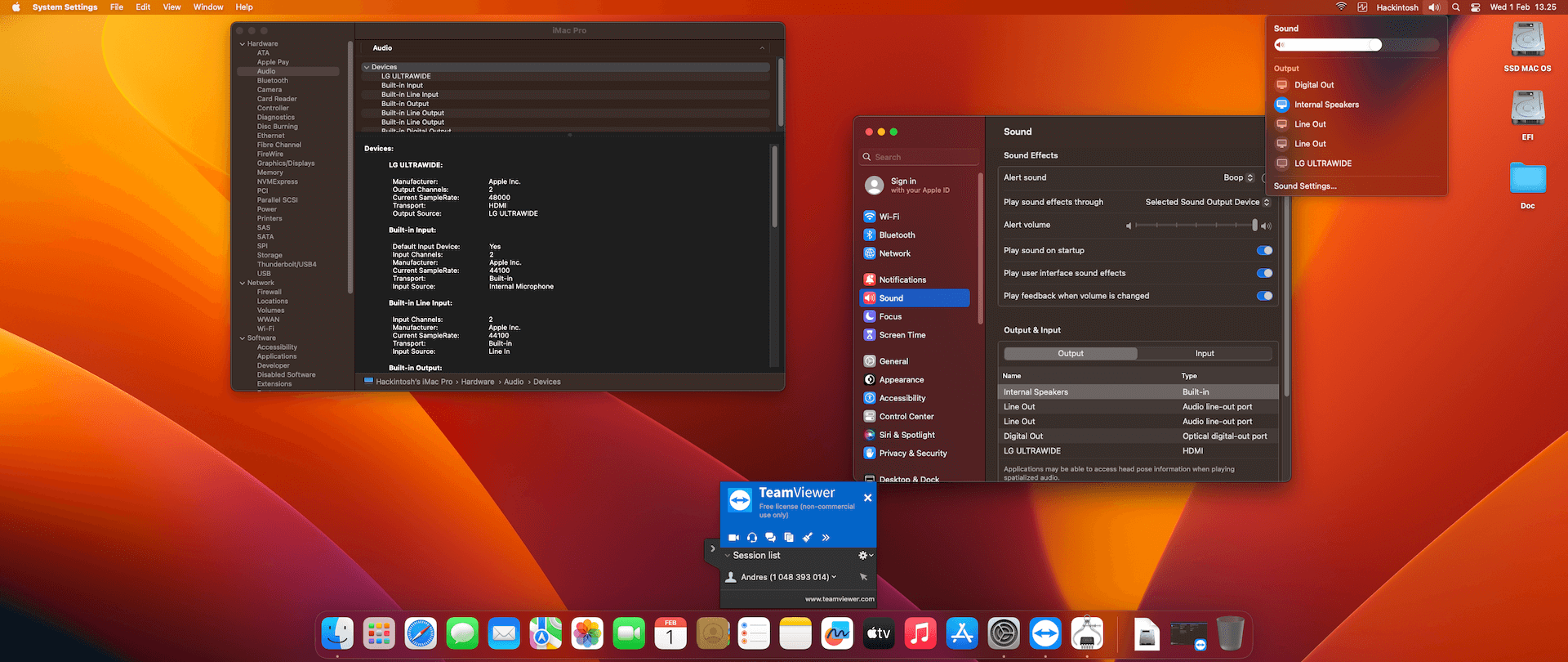Open the Alert sound Boop dropdown
The height and width of the screenshot is (662, 1568).
[1238, 177]
